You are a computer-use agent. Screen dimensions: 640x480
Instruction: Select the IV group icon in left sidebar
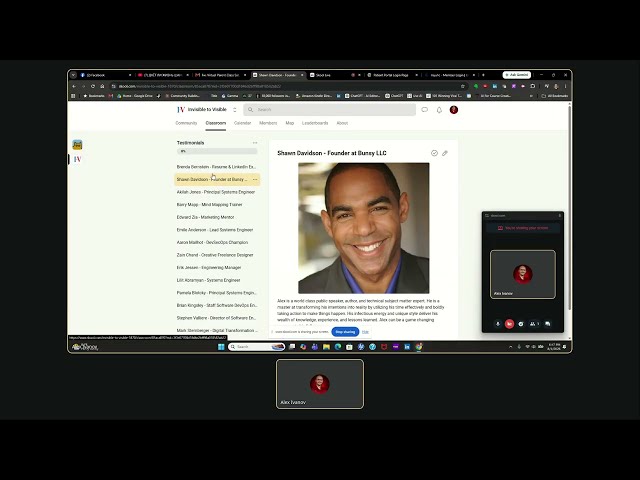78,159
